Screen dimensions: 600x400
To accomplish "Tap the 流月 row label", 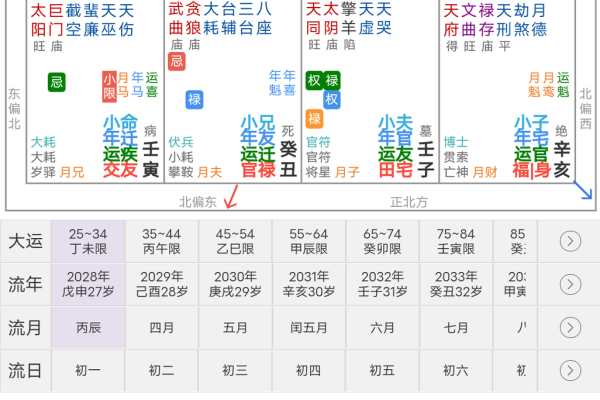I will click(x=25, y=328).
